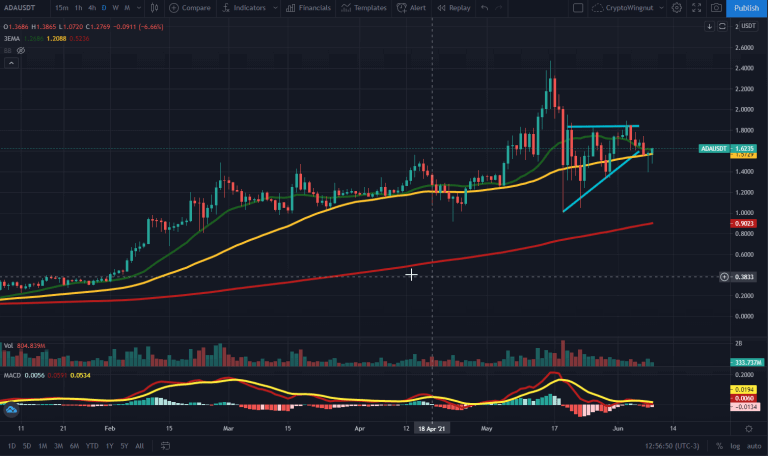Toggle BB indicator visibility eye
768x456 pixels.
pos(21,50)
